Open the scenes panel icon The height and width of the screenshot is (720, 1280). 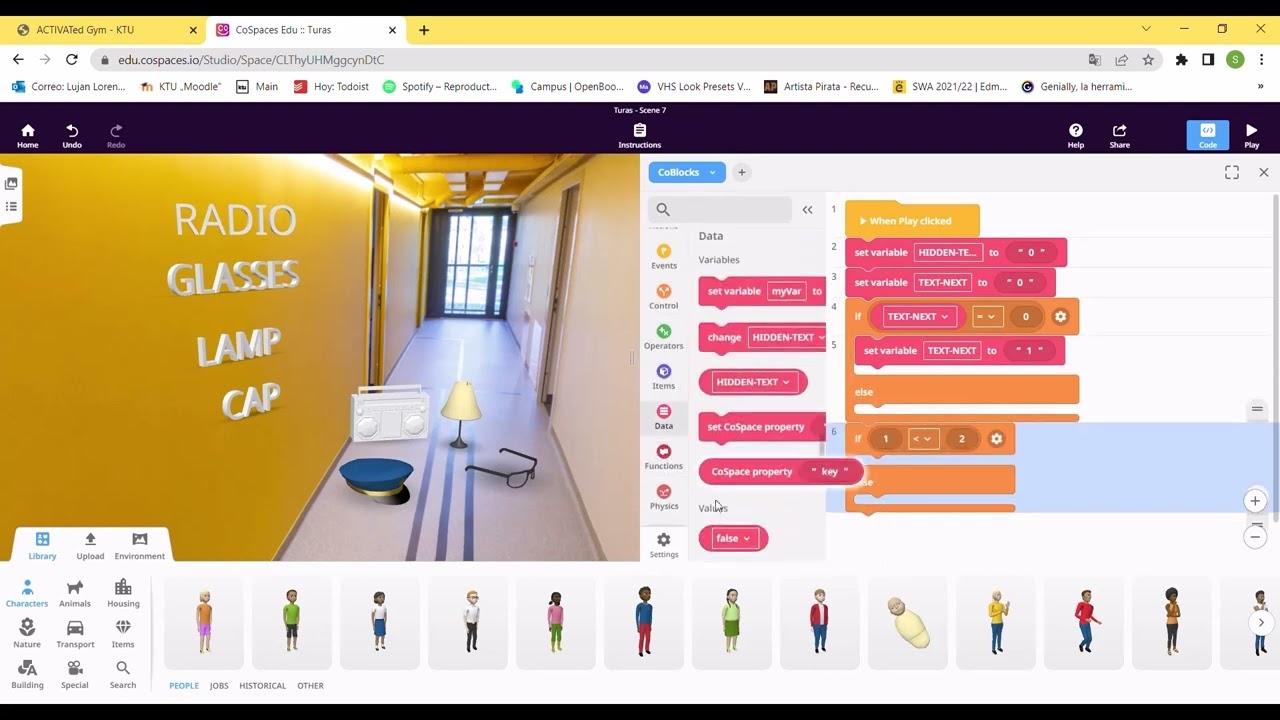pyautogui.click(x=11, y=183)
